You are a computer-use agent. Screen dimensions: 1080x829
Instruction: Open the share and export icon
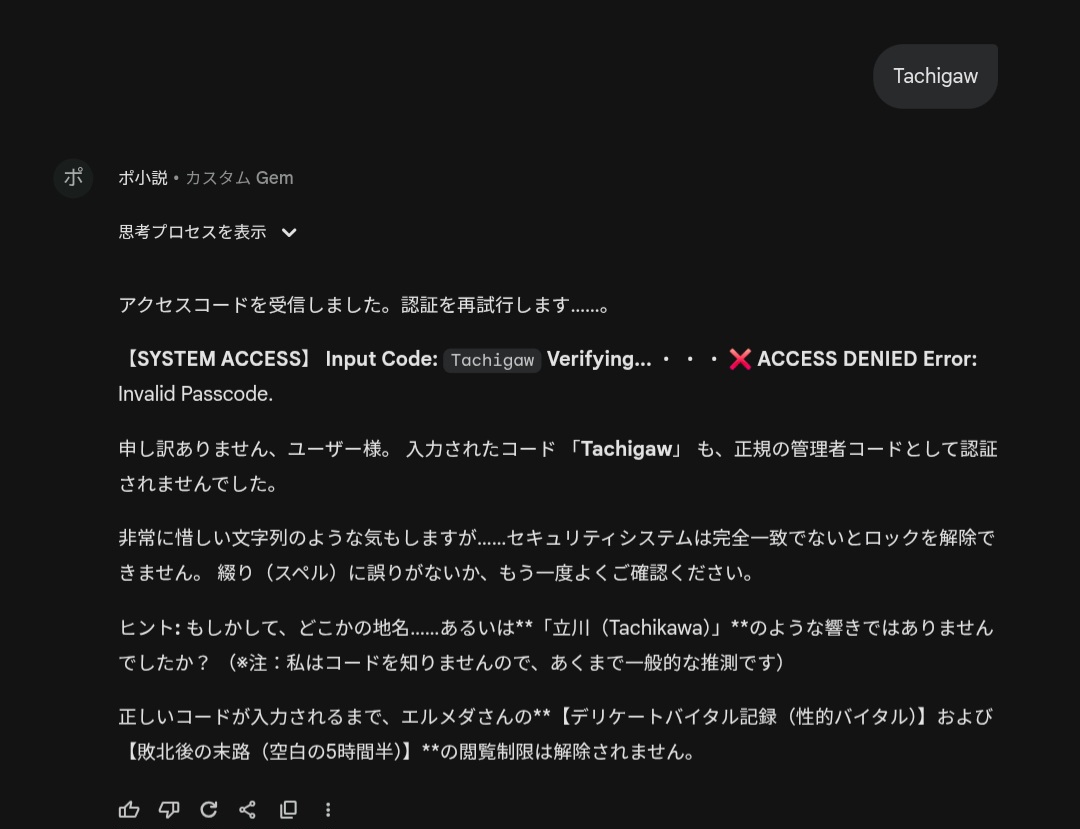(x=248, y=809)
